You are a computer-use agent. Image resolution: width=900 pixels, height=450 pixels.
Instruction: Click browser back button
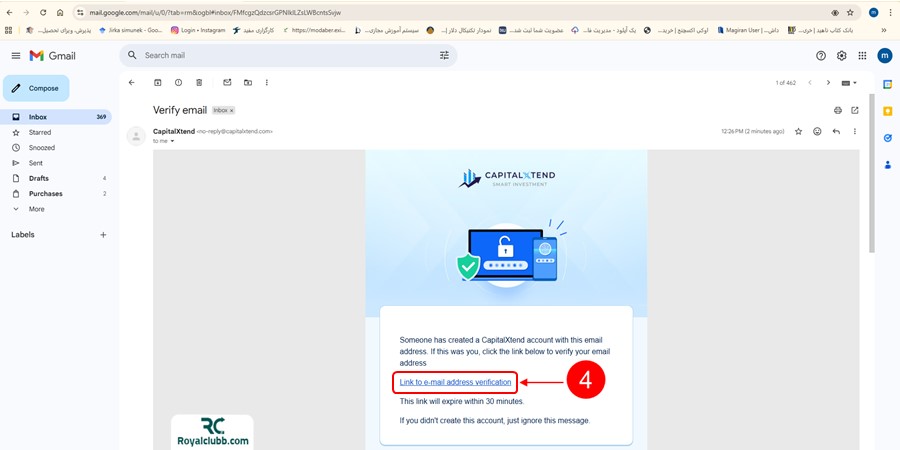pyautogui.click(x=9, y=13)
